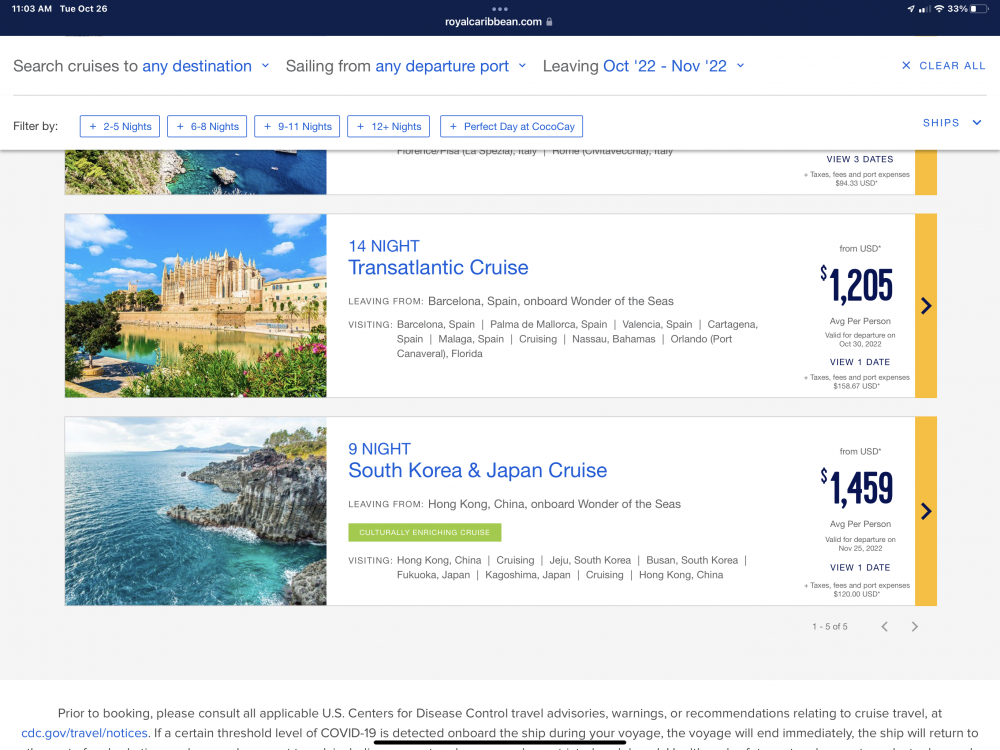Go to next results page arrow
The width and height of the screenshot is (1000, 750).
click(x=914, y=627)
